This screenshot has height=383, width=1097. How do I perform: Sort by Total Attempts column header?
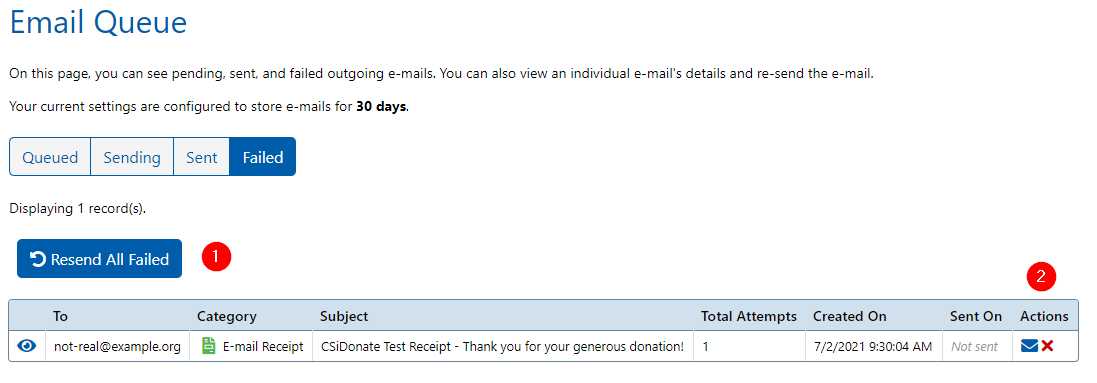(749, 316)
